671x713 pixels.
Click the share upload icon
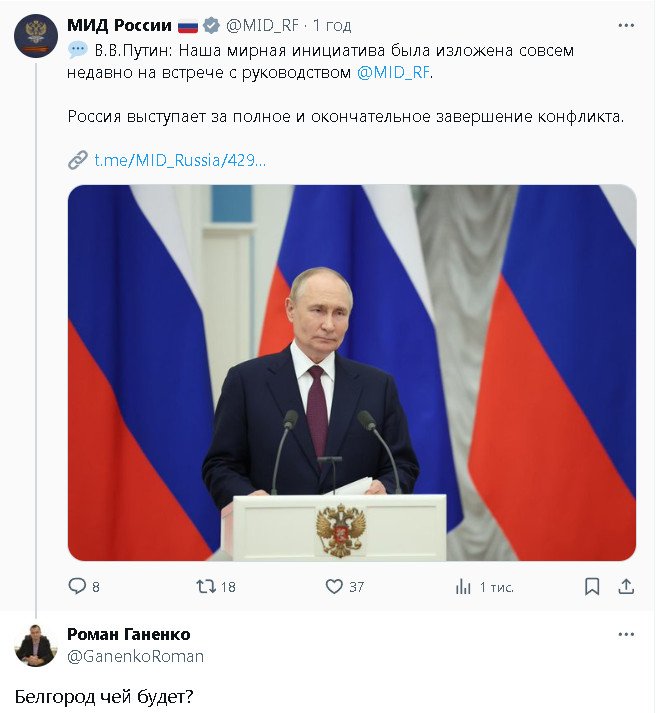pos(626,586)
